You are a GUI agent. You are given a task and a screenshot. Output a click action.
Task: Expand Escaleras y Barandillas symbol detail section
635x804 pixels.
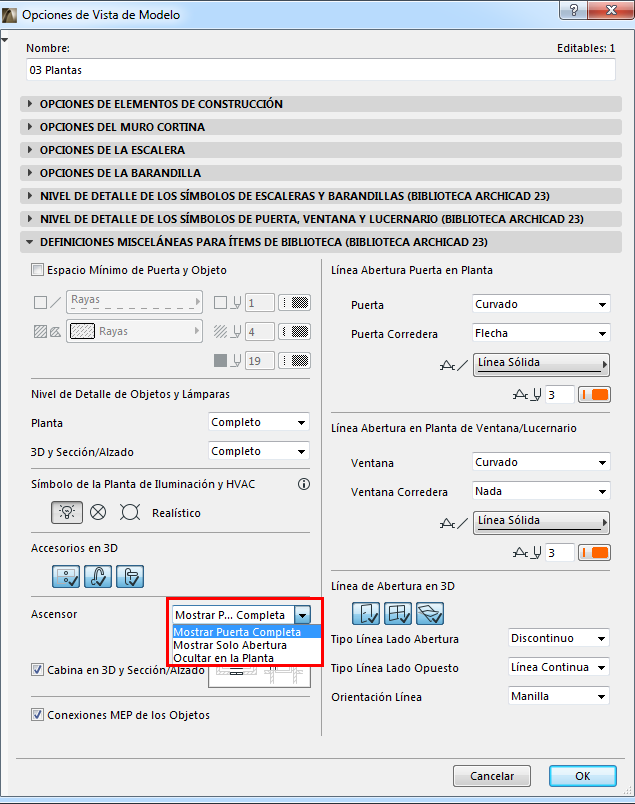[321, 196]
